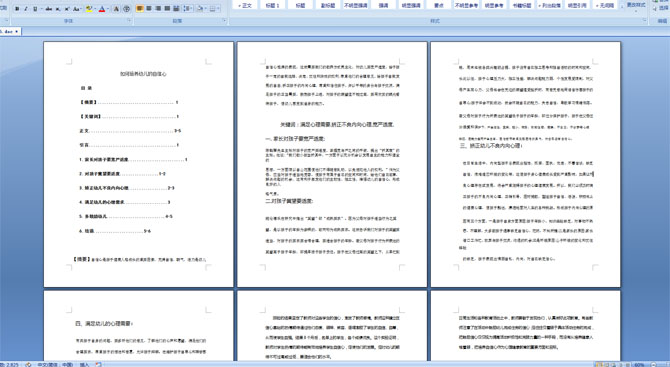This screenshot has width=670, height=367.
Task: Align text left using the highlighted alignment icon
Action: (x=140, y=8)
